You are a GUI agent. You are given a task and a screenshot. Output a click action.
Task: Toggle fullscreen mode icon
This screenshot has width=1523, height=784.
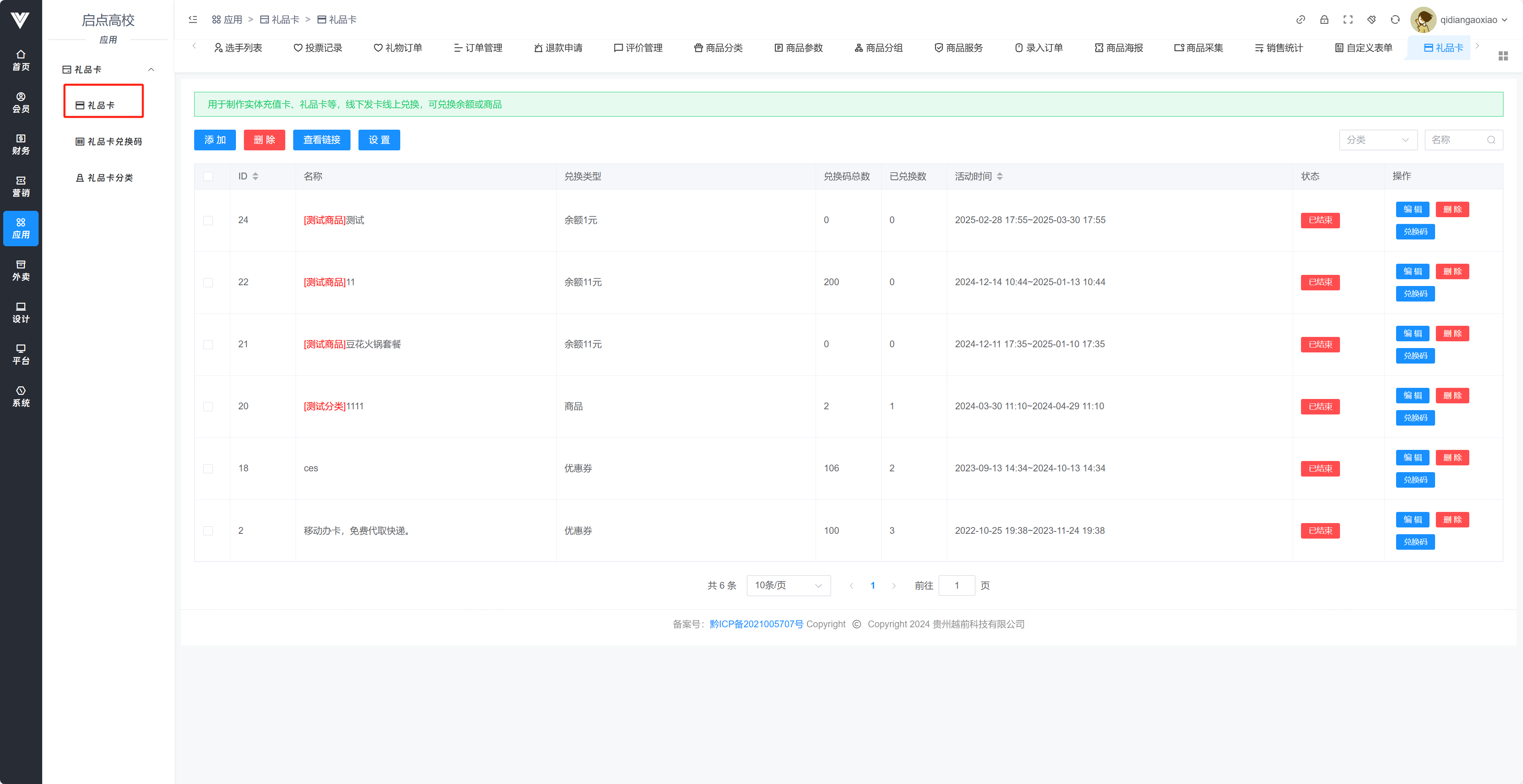click(x=1348, y=19)
